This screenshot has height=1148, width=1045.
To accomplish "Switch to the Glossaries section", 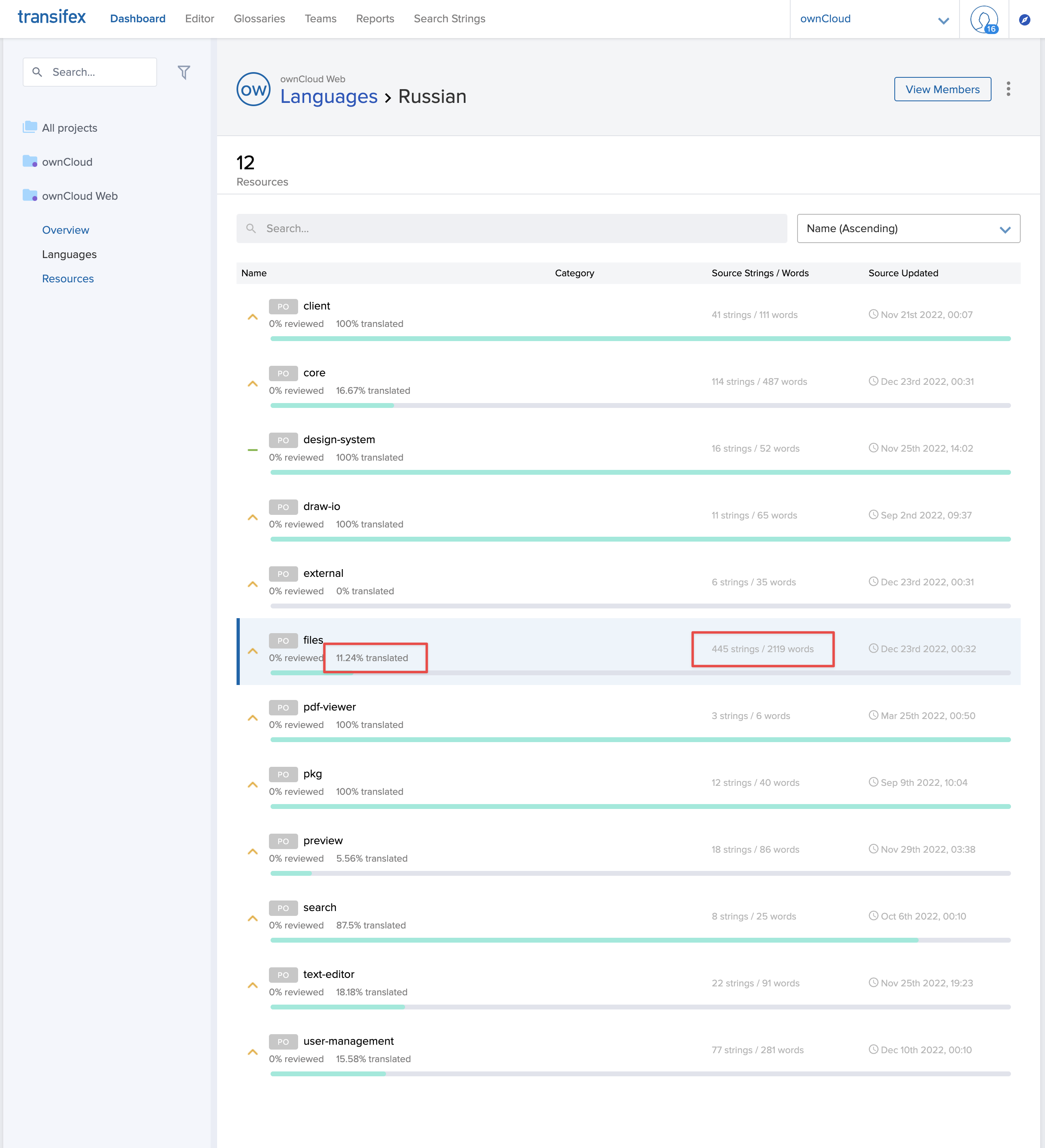I will [259, 18].
